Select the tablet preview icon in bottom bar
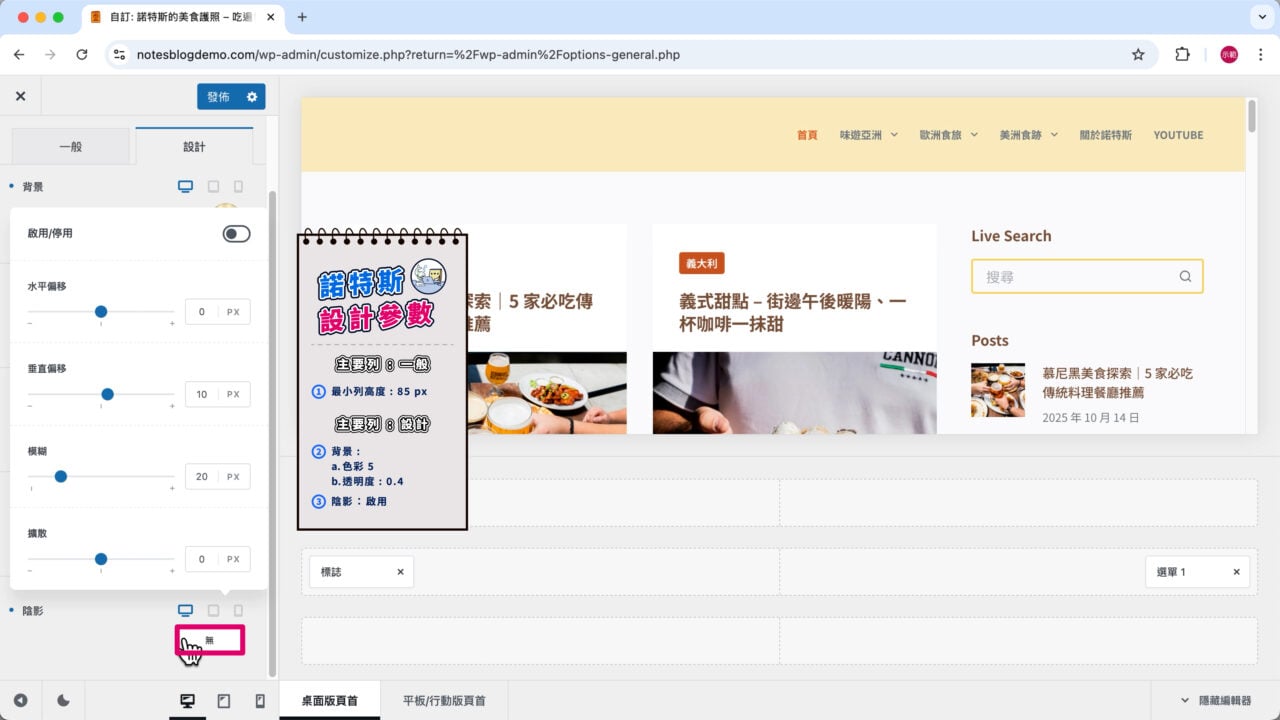 click(x=223, y=700)
